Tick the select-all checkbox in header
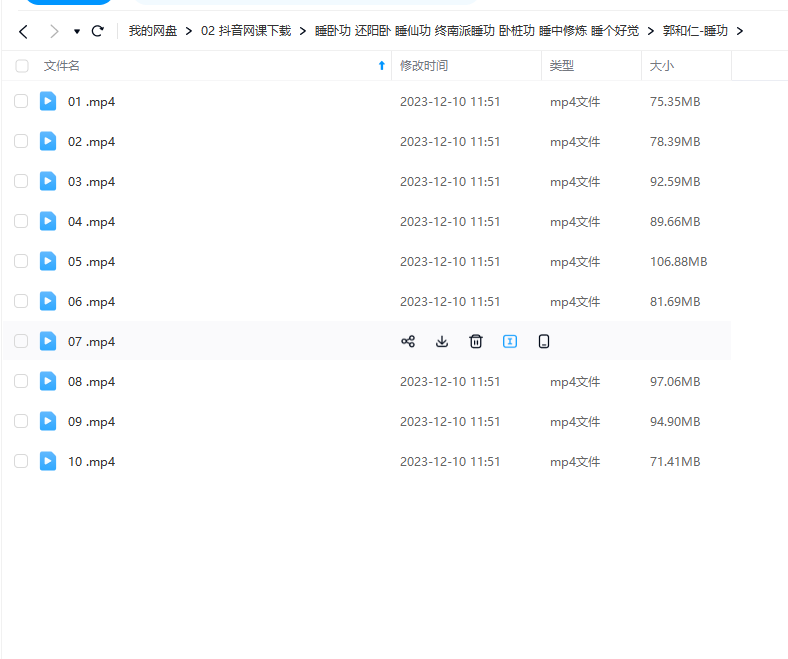The image size is (788, 659). (x=22, y=66)
